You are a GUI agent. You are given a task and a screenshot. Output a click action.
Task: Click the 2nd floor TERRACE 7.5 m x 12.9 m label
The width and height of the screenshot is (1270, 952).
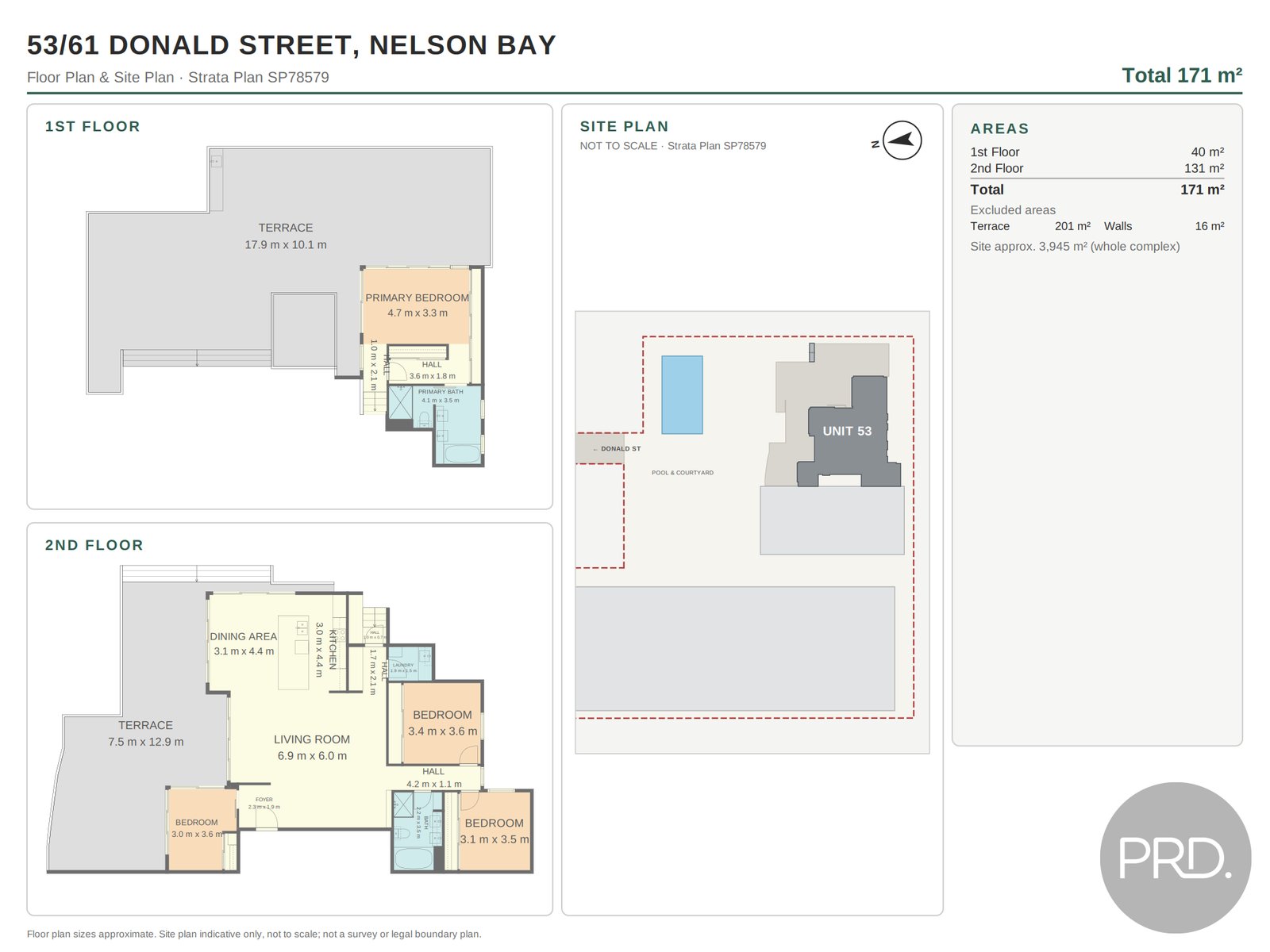[x=145, y=734]
